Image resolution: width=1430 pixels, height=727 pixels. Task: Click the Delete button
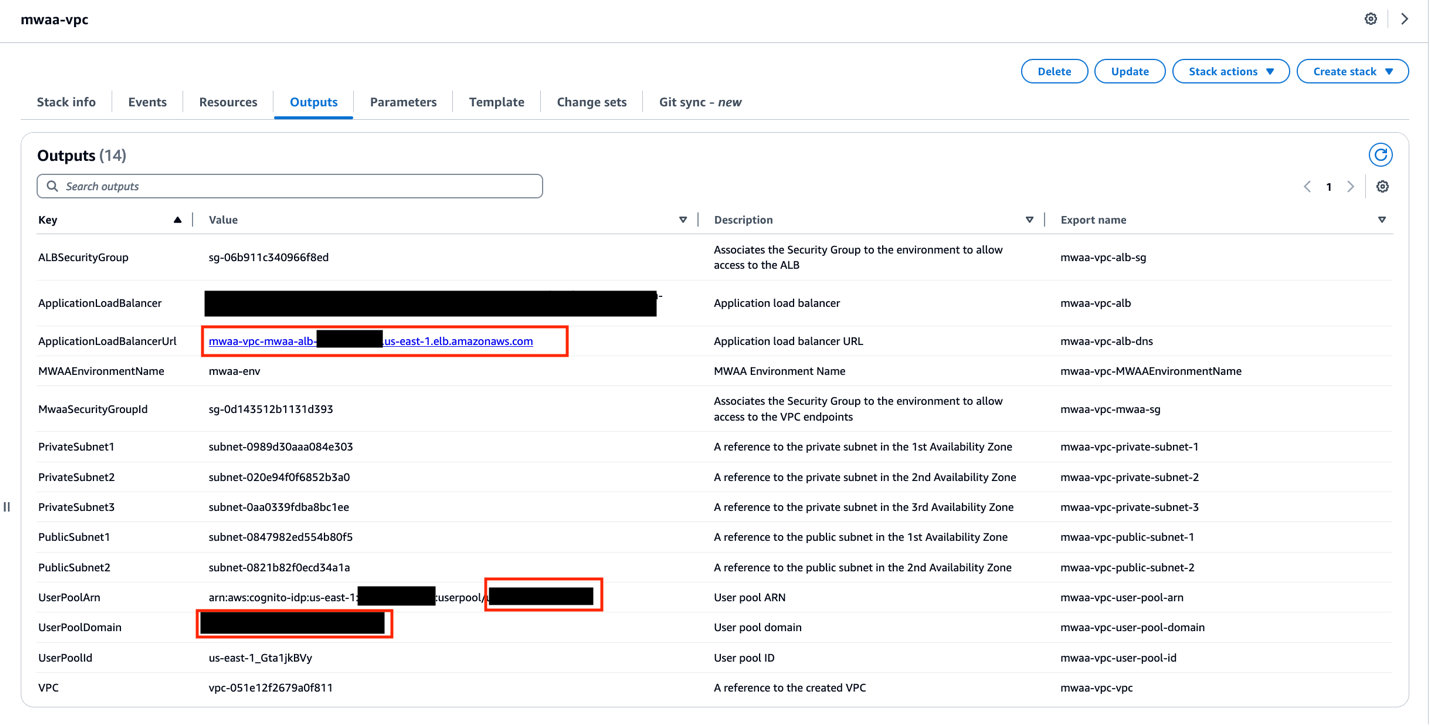1054,72
